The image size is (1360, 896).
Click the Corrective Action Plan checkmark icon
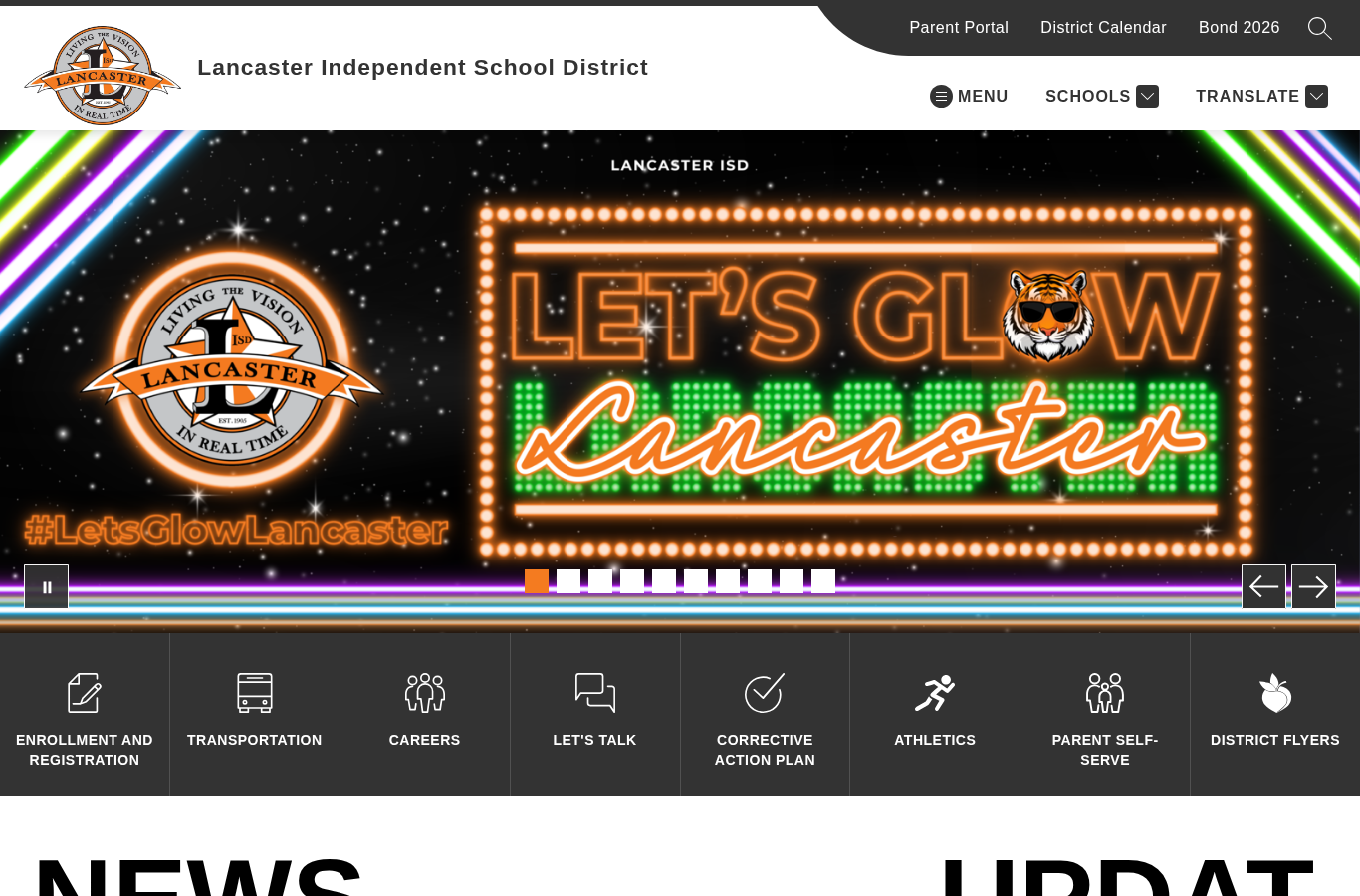pos(765,693)
